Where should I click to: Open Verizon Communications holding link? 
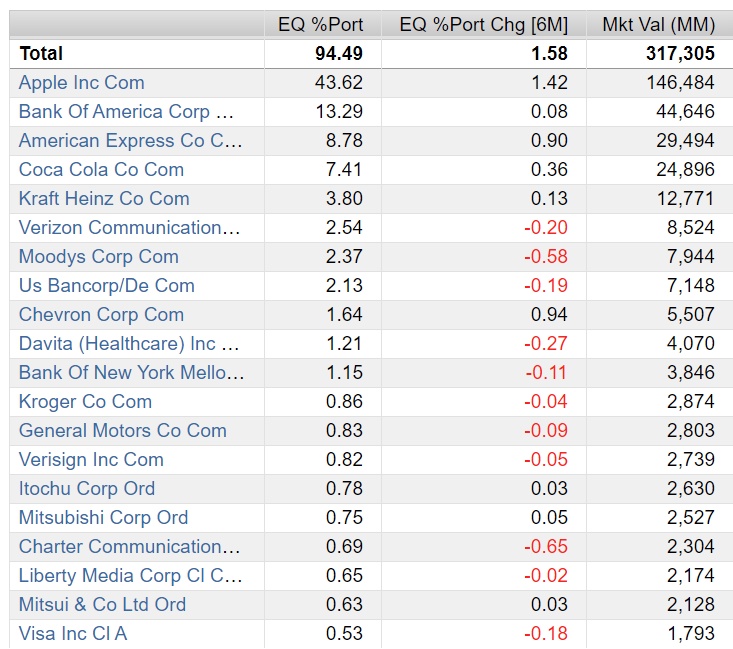click(x=129, y=228)
